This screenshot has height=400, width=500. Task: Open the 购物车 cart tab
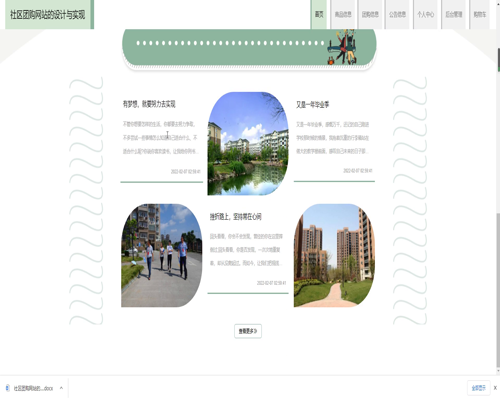480,14
